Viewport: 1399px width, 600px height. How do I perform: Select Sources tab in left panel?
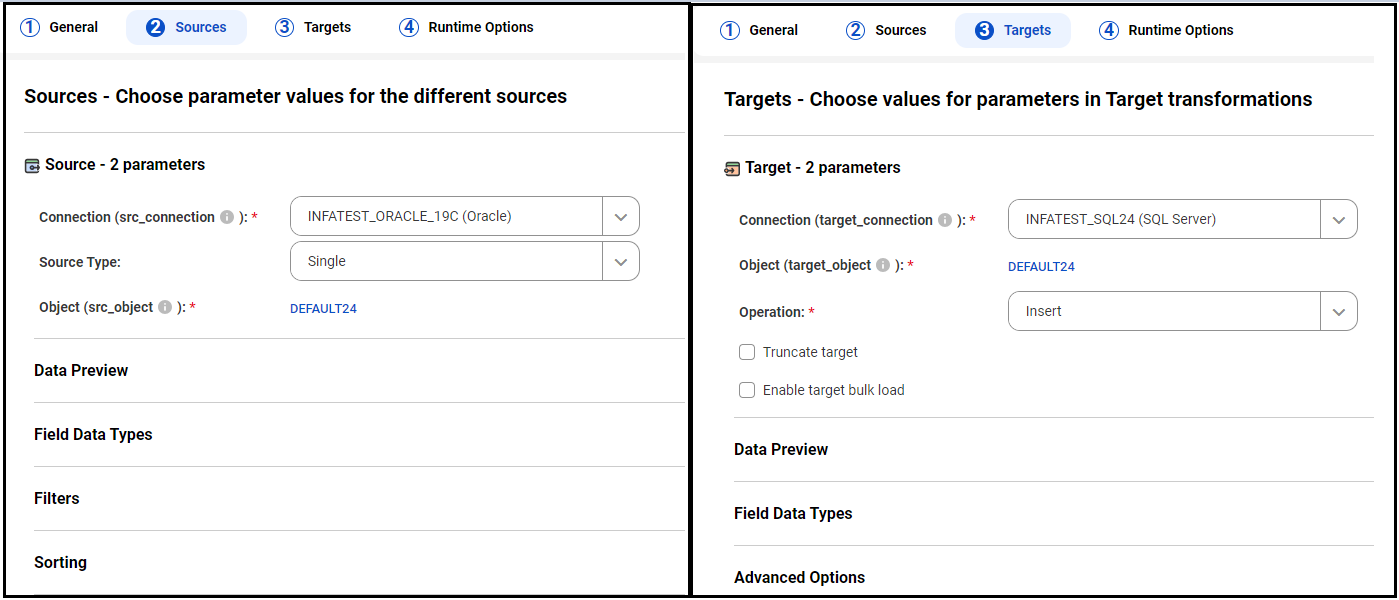coord(186,27)
